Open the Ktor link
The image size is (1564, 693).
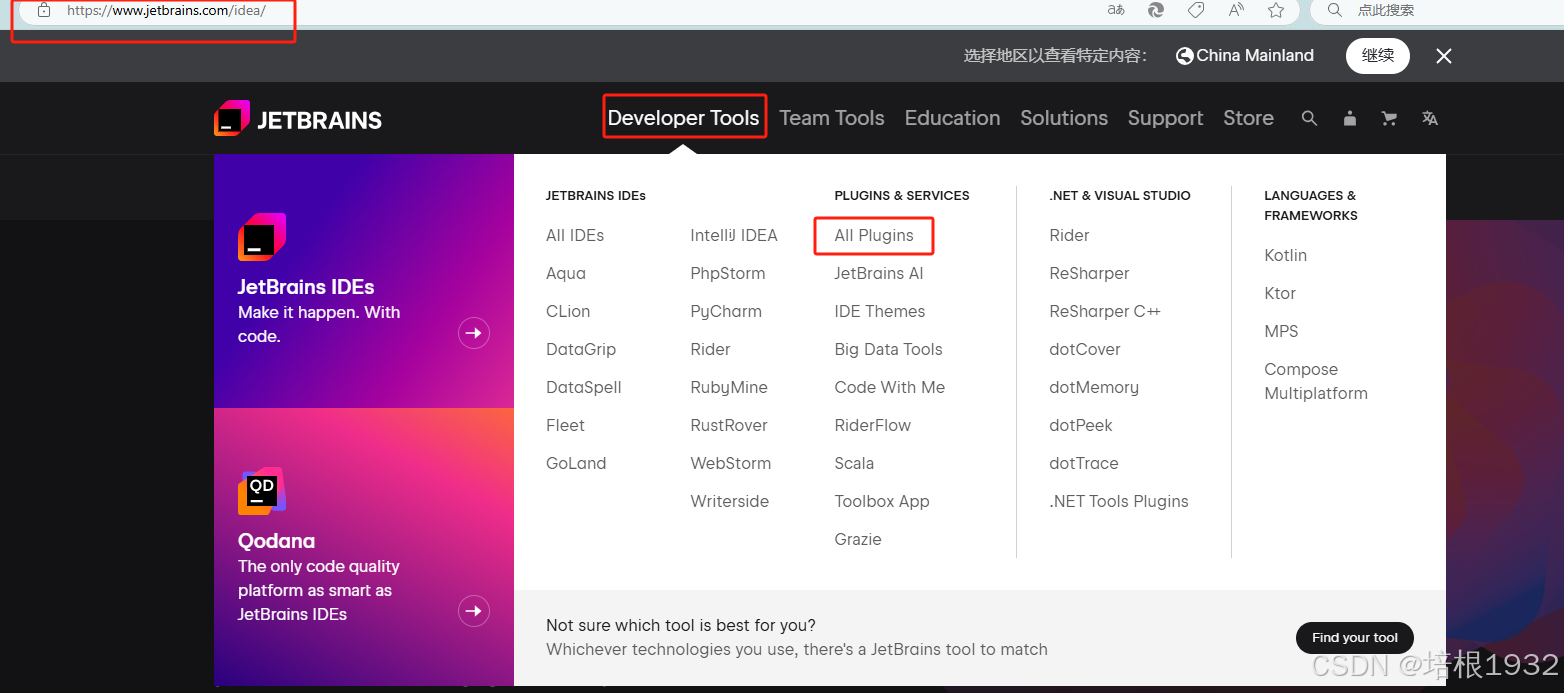click(1280, 294)
